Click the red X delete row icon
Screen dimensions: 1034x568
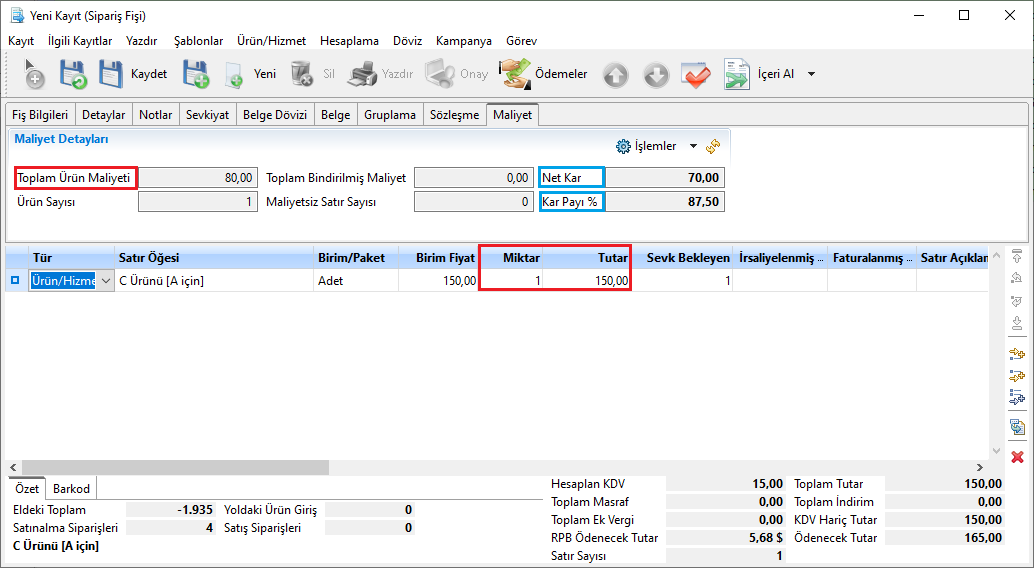[1017, 456]
